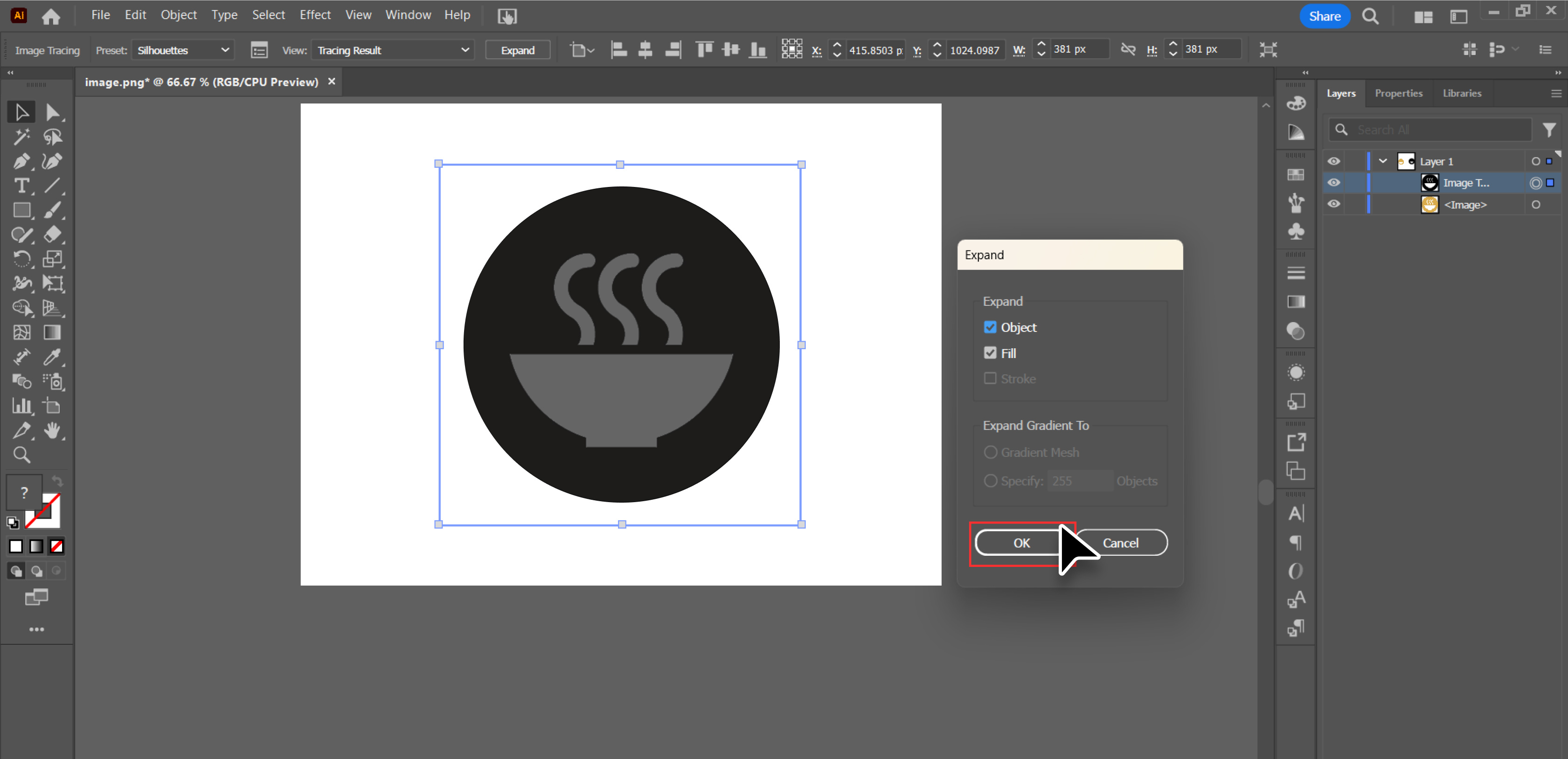1568x759 pixels.
Task: Select the Rectangle tool
Action: coord(22,210)
